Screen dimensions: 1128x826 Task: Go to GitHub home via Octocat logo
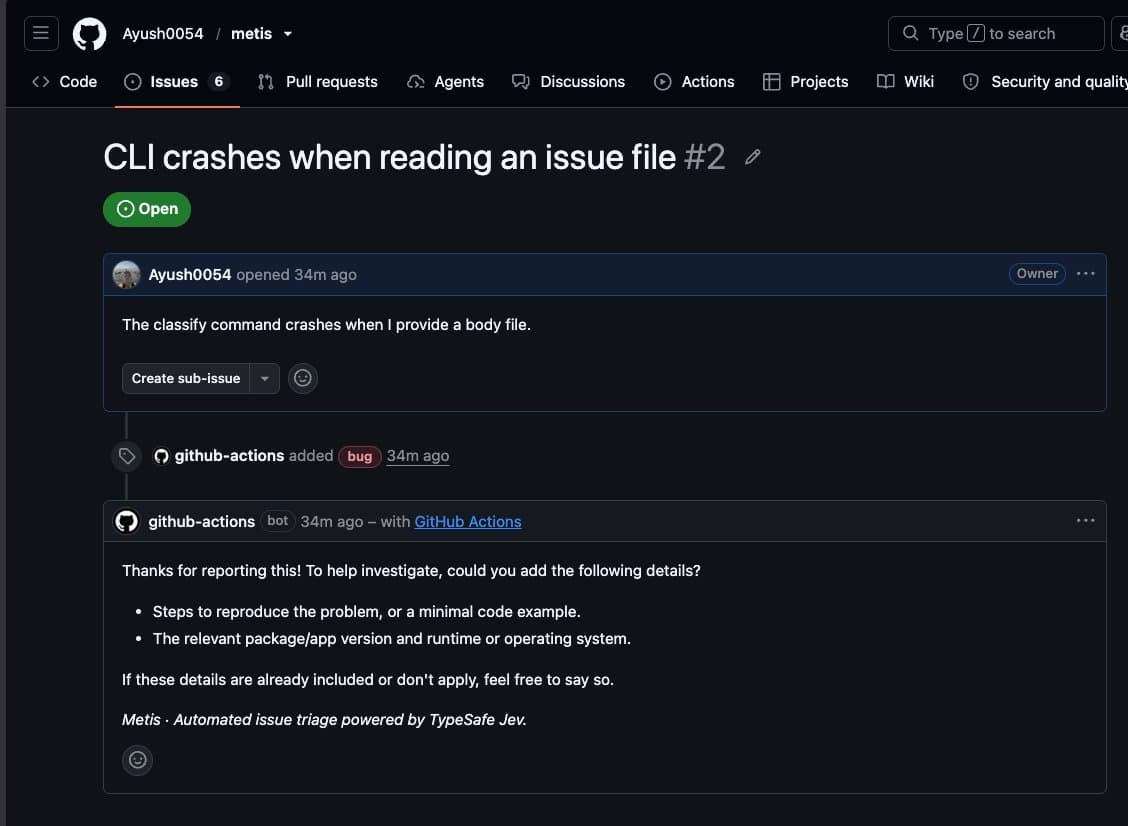(89, 34)
